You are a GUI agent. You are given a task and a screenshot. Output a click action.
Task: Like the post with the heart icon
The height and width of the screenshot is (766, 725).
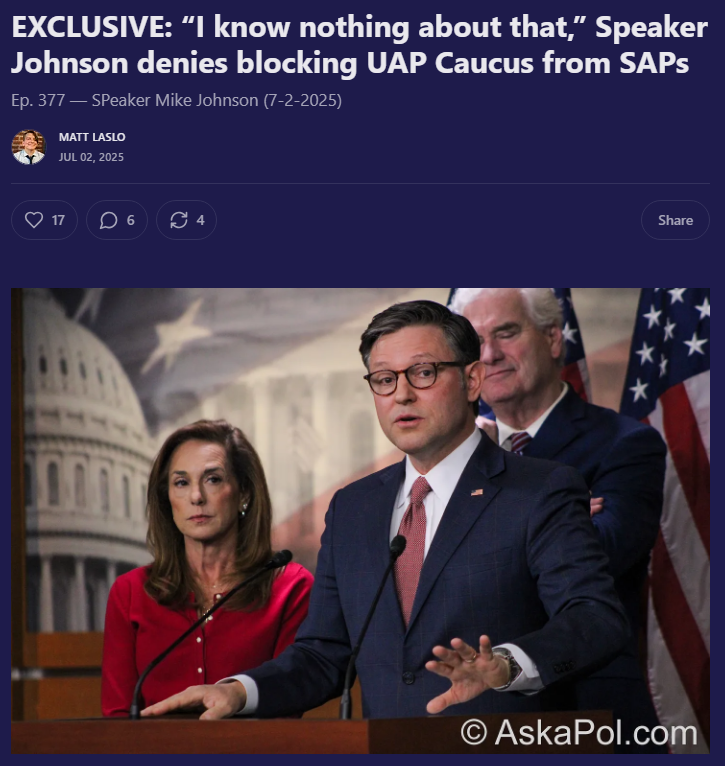(34, 220)
